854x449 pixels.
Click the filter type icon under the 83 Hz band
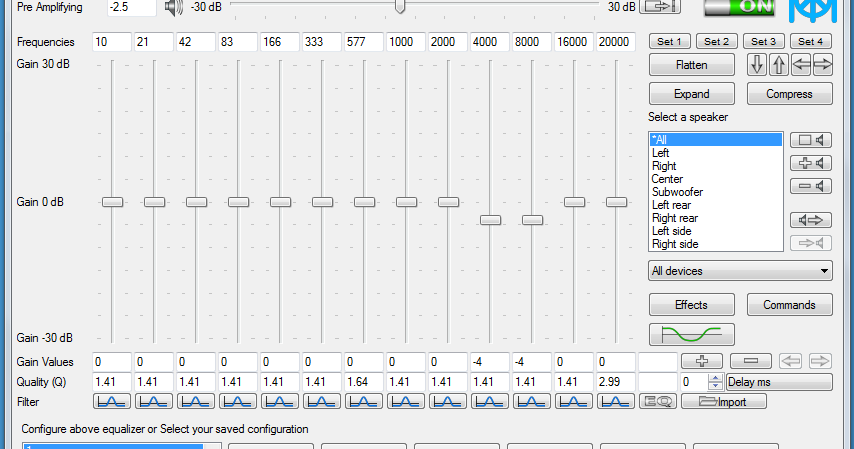coord(237,402)
